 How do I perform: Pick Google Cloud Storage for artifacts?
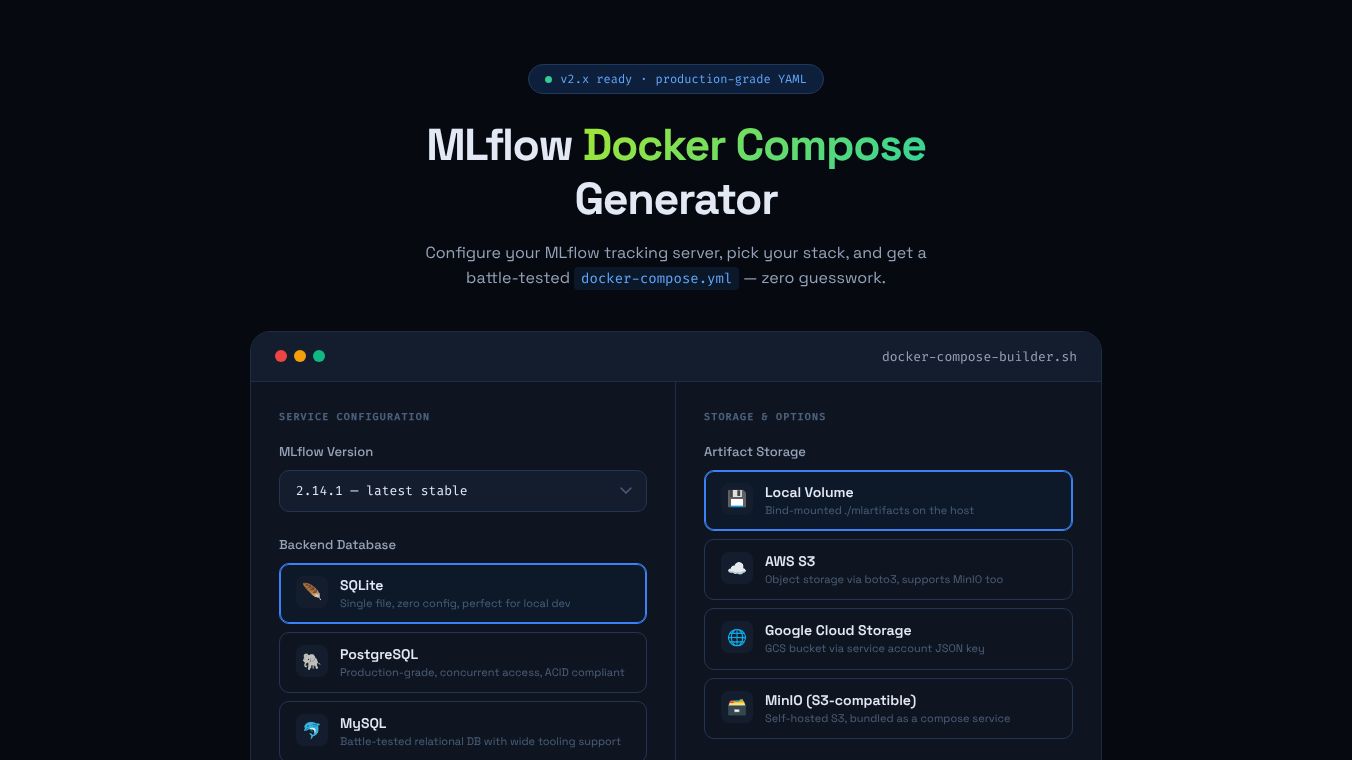click(x=888, y=638)
